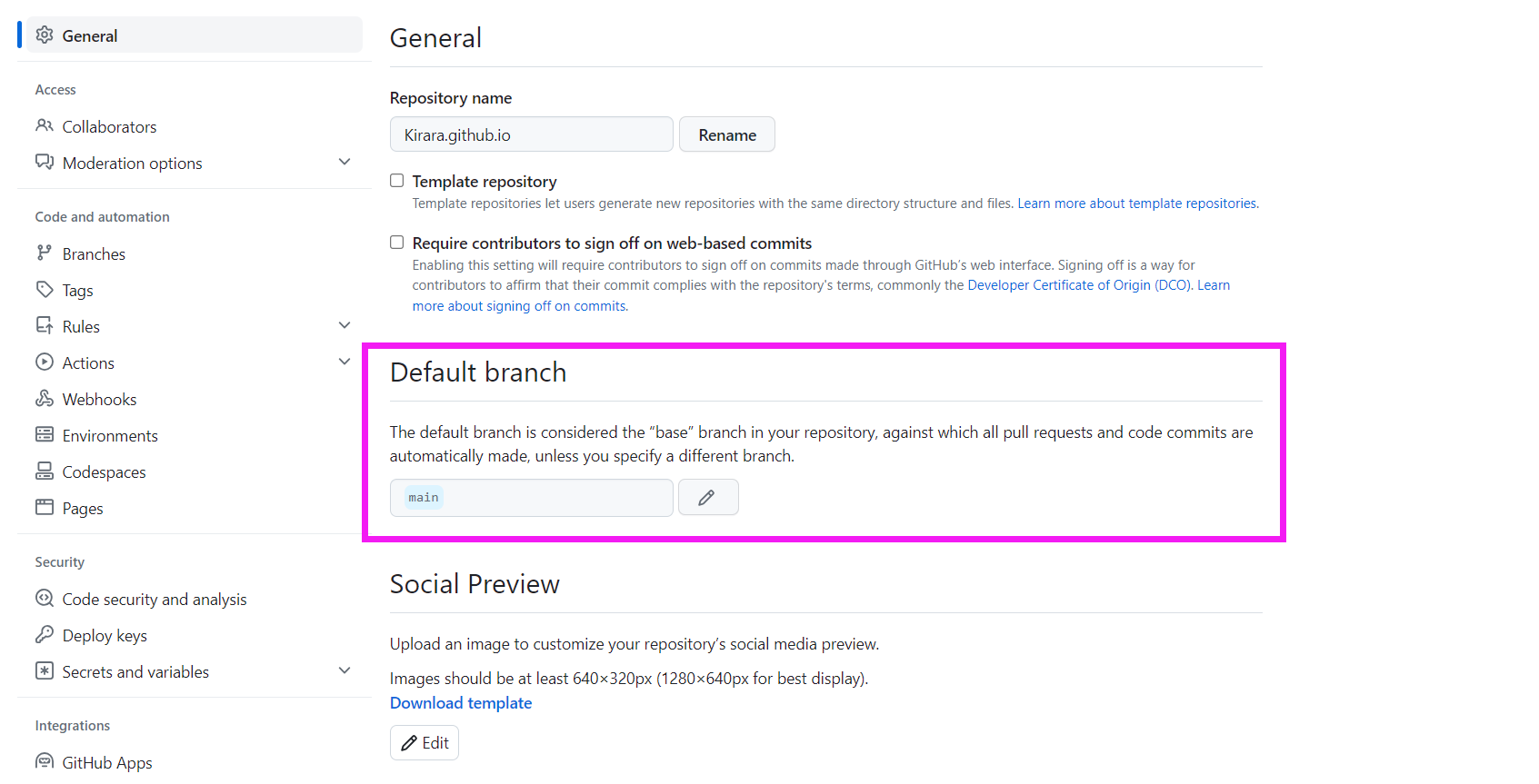Click the Environments server icon
The width and height of the screenshot is (1539, 784).
[45, 434]
